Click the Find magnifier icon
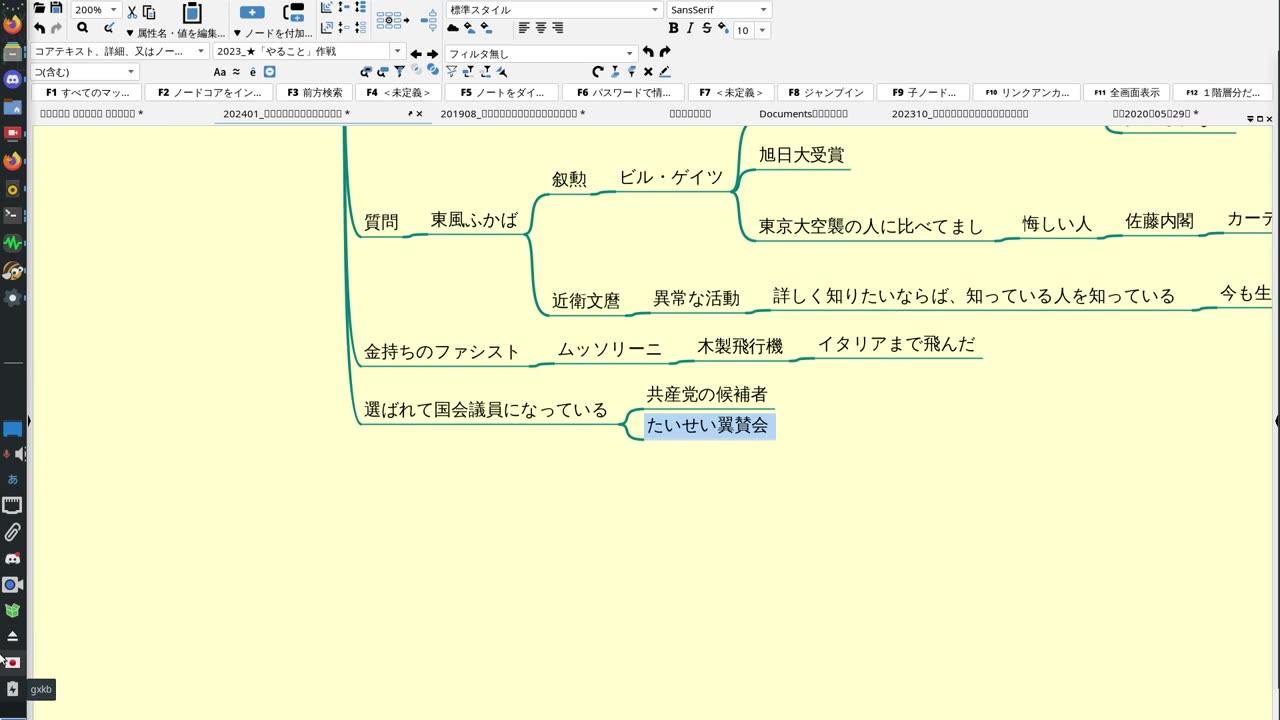 coord(82,28)
